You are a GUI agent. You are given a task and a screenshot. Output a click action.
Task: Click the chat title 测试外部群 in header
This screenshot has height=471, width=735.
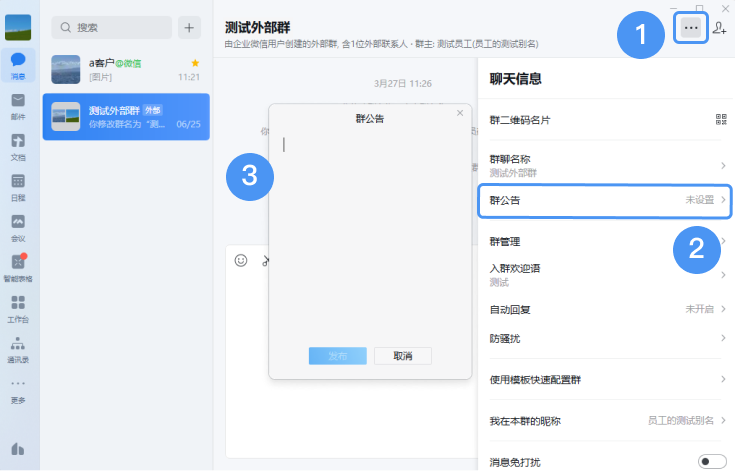[x=257, y=28]
